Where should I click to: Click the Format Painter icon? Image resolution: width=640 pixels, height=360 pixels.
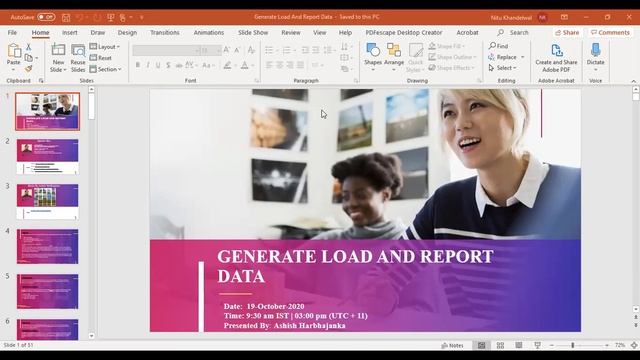pyautogui.click(x=29, y=69)
